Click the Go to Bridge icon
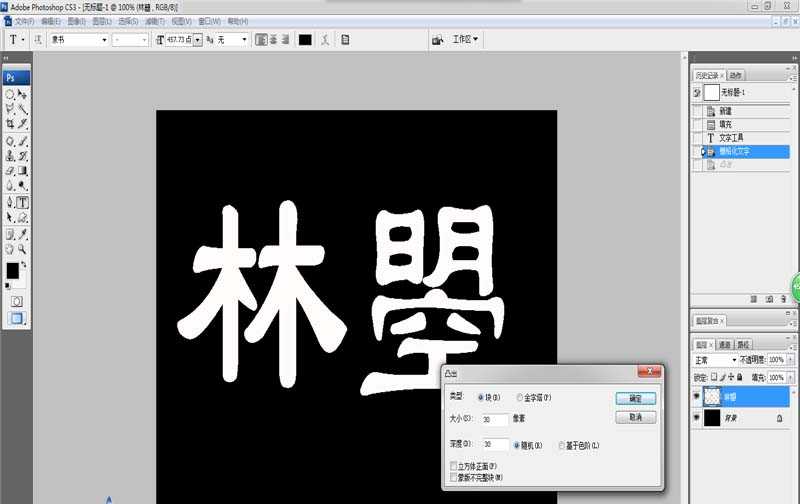 coord(438,40)
